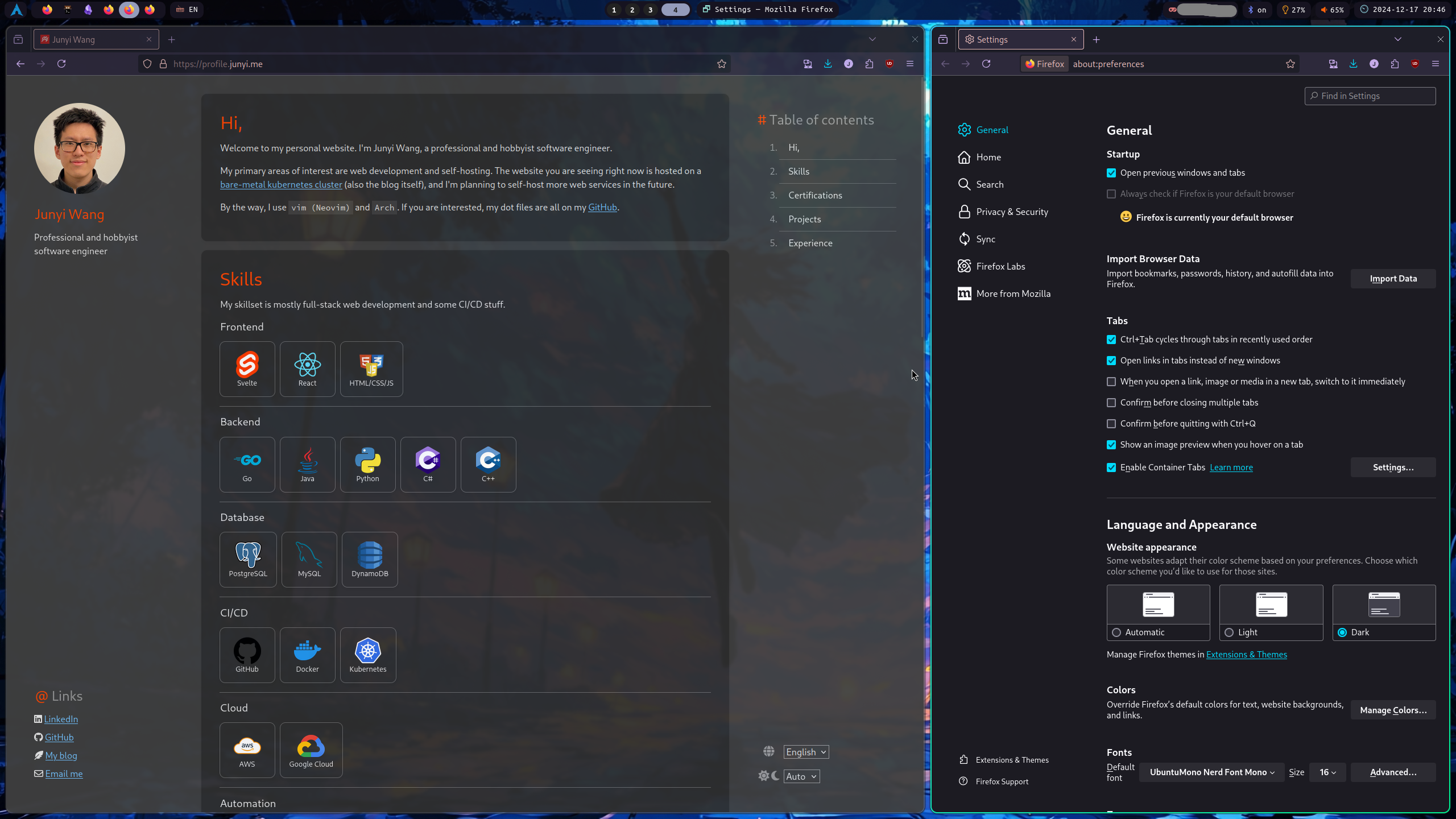Click the React skill icon

[x=308, y=369]
